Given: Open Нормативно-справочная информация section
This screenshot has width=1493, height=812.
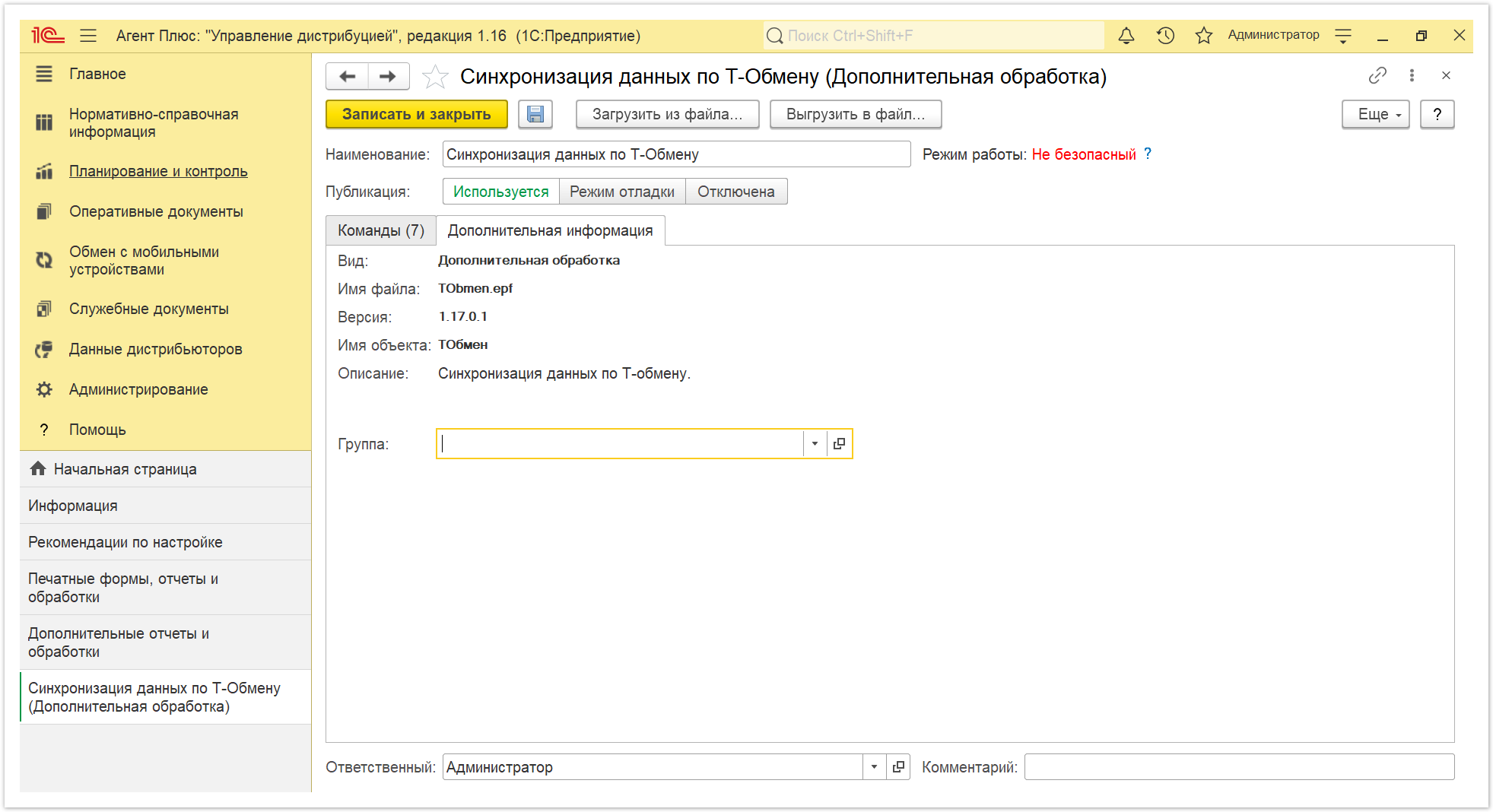Looking at the screenshot, I should point(154,122).
